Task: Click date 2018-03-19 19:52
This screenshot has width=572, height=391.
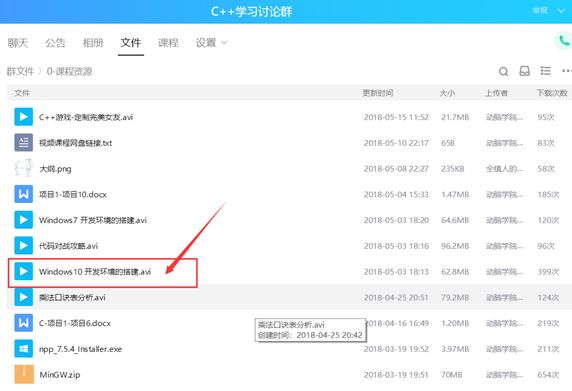Action: pos(396,349)
